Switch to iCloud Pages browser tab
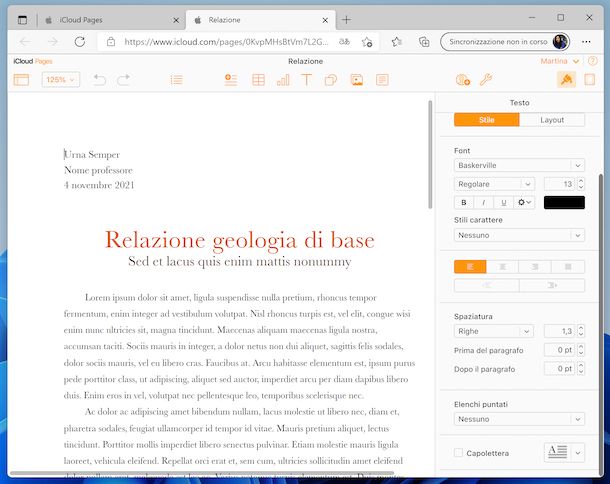Viewport: 610px width, 484px height. [x=111, y=20]
